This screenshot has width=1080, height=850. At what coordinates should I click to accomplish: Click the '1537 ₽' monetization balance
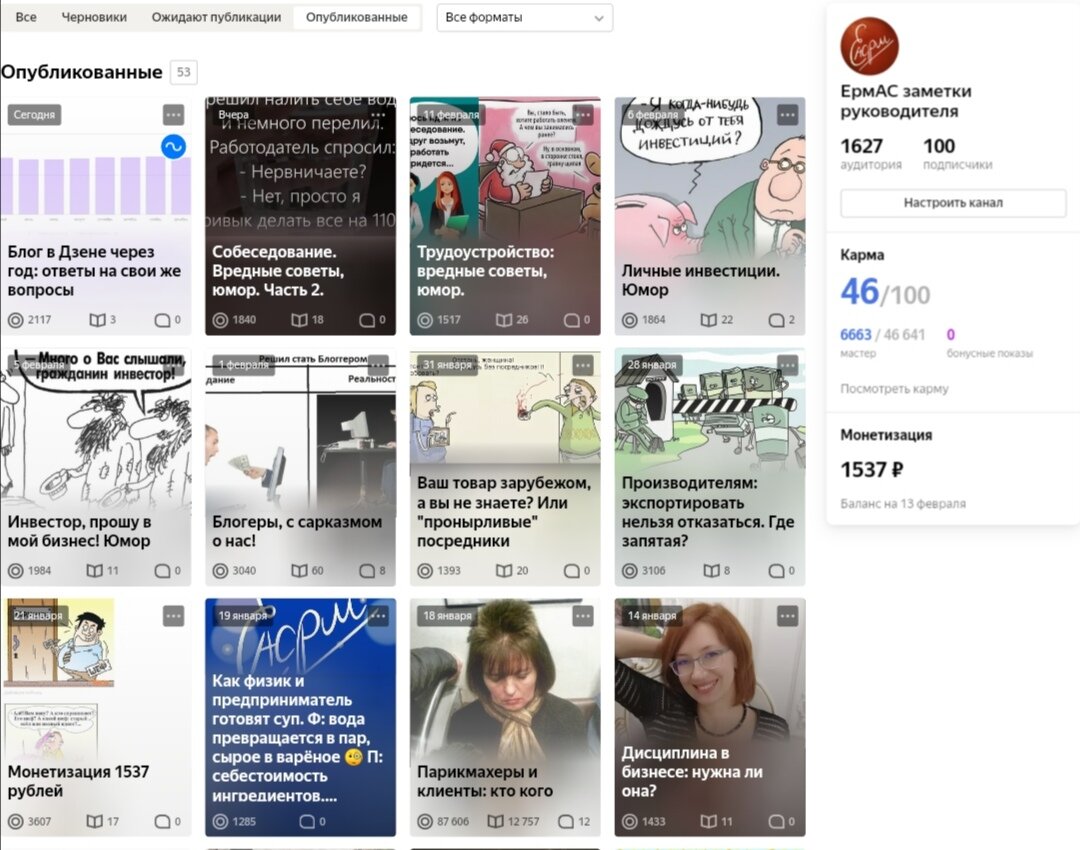871,470
